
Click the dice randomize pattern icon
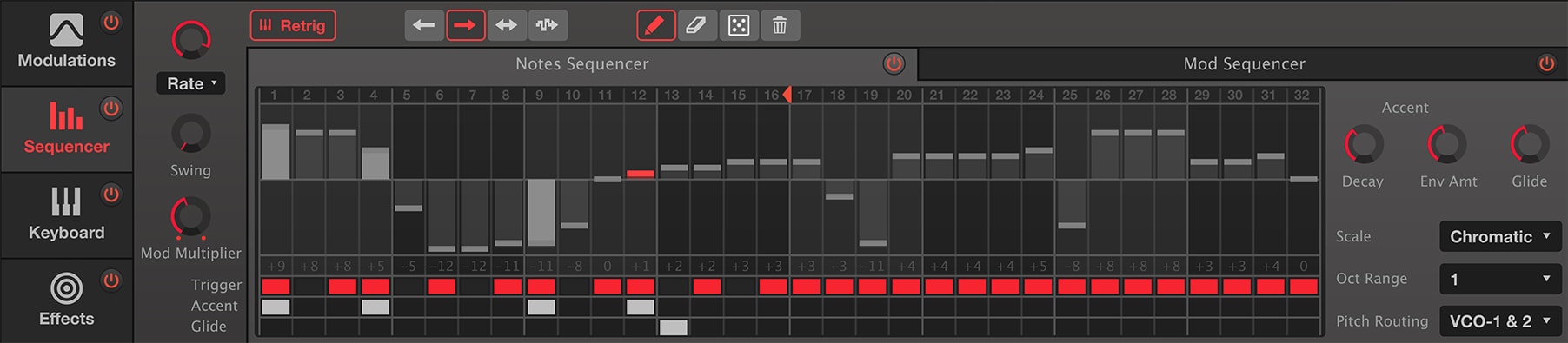tap(739, 25)
